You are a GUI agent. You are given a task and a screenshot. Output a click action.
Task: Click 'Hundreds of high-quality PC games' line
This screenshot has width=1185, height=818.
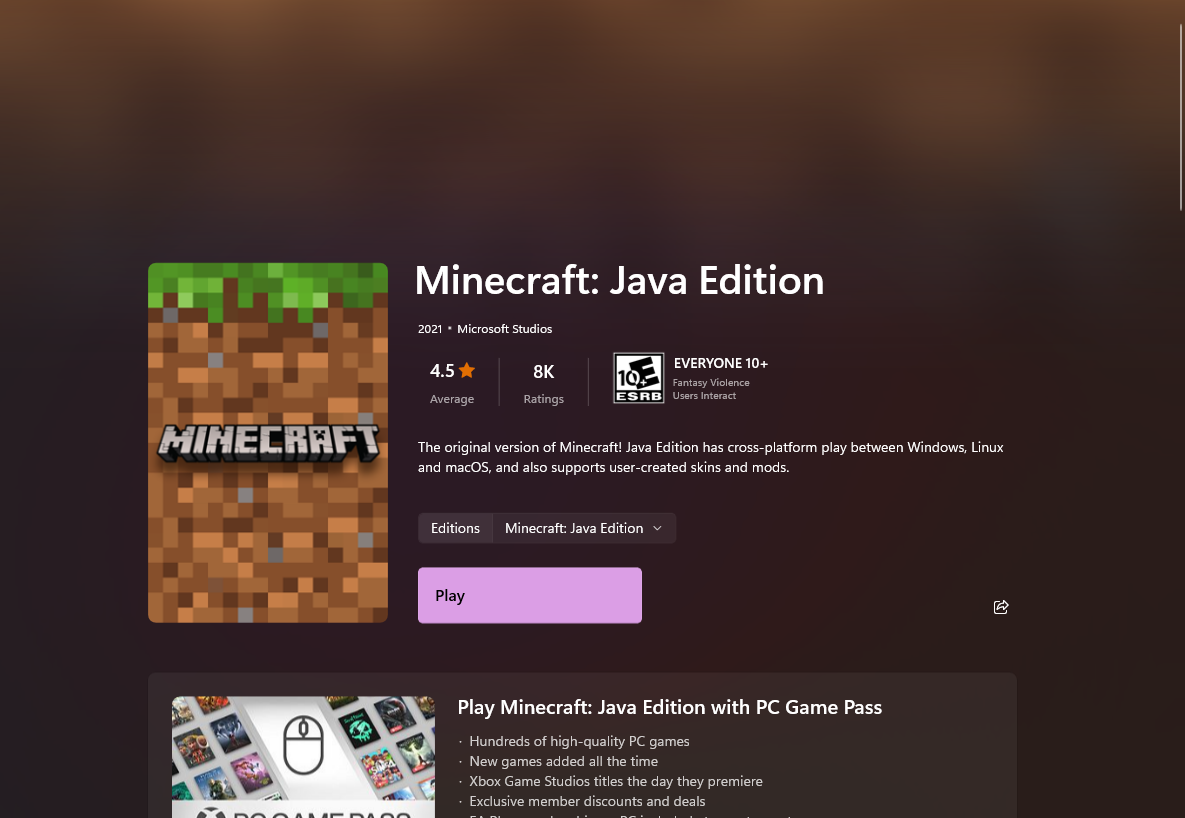coord(579,741)
